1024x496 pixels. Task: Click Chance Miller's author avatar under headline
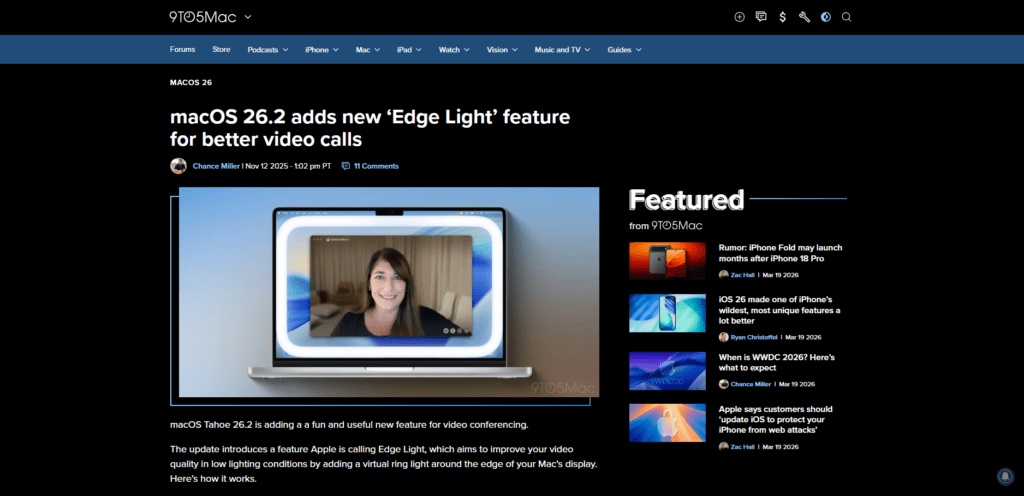tap(178, 166)
